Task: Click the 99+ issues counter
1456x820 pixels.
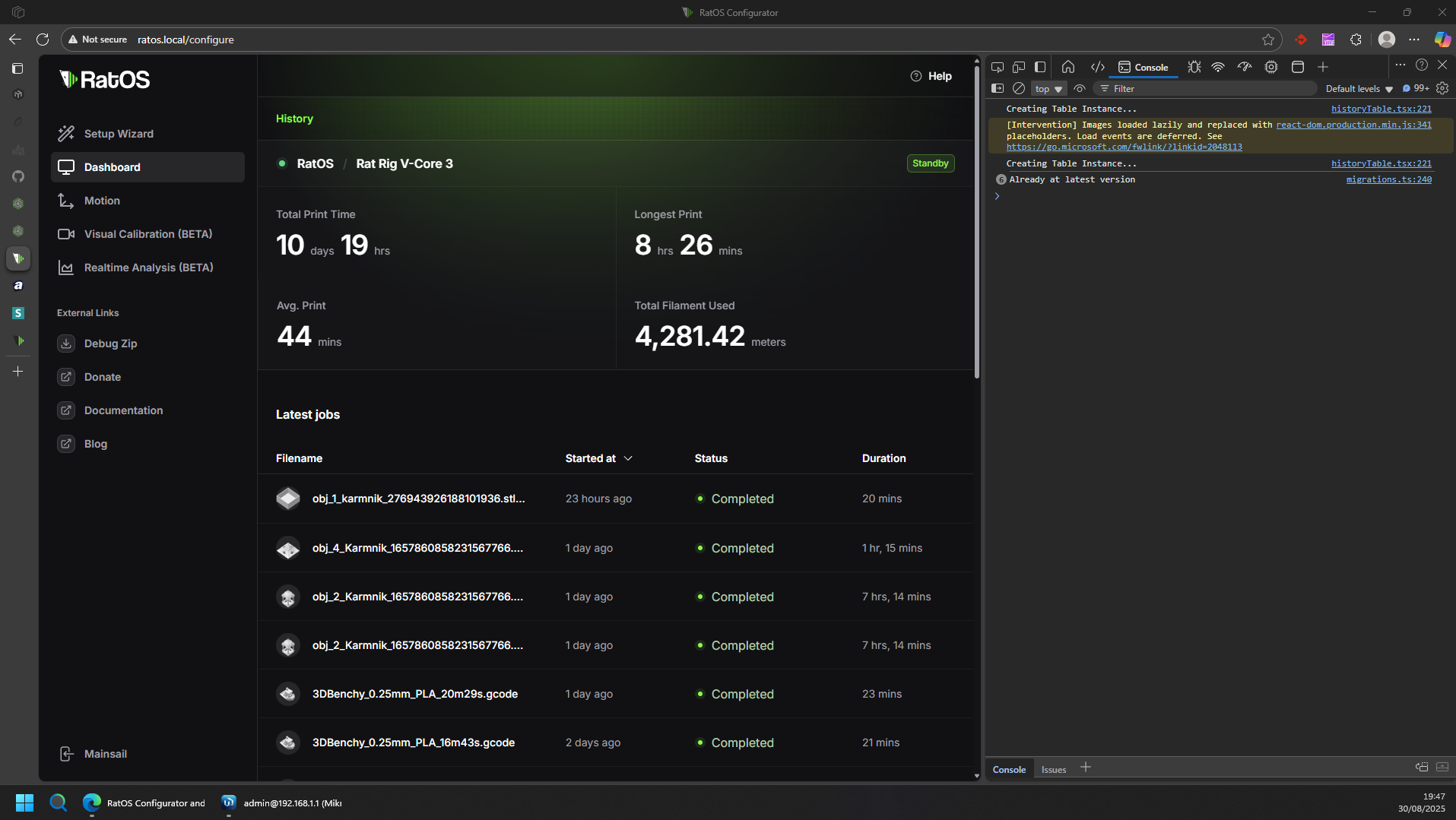Action: [1416, 89]
